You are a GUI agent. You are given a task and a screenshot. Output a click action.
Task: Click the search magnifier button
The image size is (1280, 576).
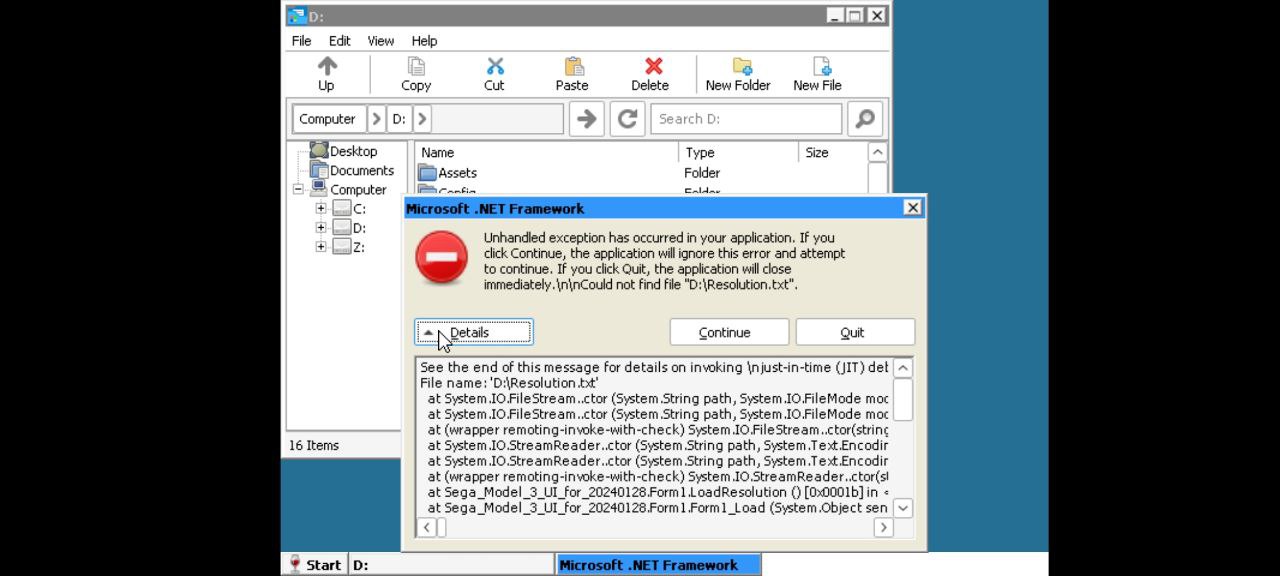pyautogui.click(x=865, y=119)
